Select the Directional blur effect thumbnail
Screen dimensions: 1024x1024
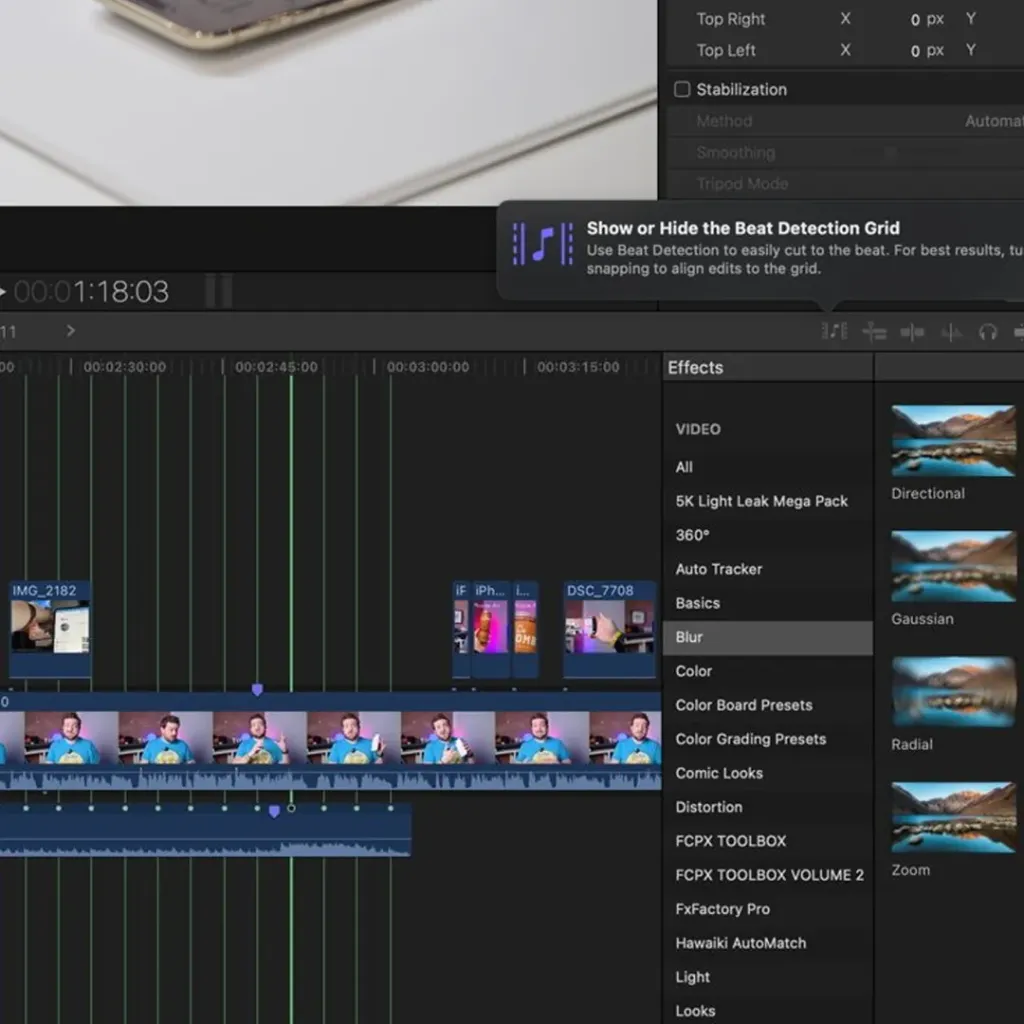coord(953,441)
